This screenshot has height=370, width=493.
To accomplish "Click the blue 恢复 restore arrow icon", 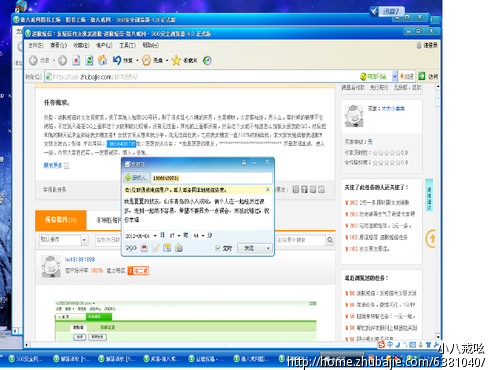I will pyautogui.click(x=117, y=60).
